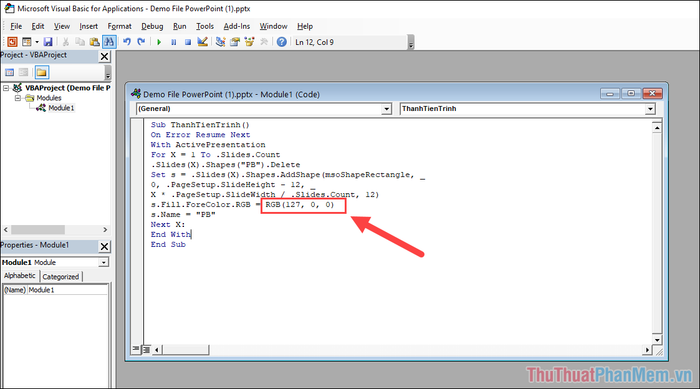This screenshot has width=700, height=389.
Task: Open the Edit menu
Action: pyautogui.click(x=38, y=26)
